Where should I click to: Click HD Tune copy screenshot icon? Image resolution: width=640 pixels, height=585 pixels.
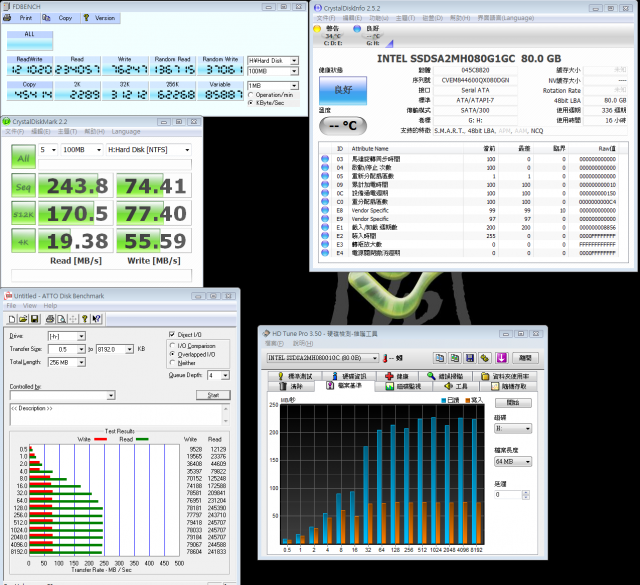pos(455,358)
